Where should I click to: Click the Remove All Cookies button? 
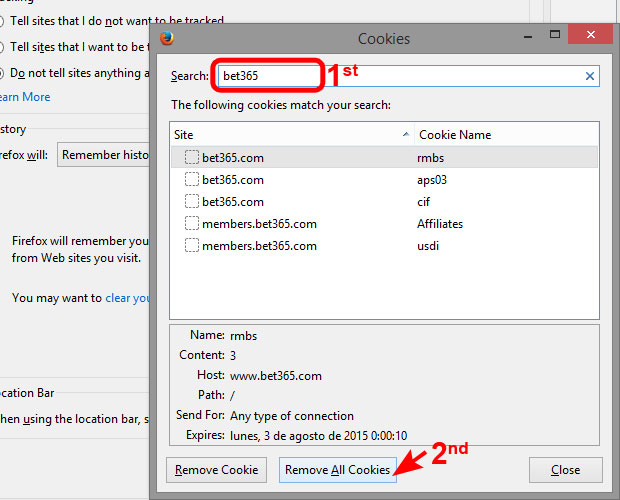point(338,470)
